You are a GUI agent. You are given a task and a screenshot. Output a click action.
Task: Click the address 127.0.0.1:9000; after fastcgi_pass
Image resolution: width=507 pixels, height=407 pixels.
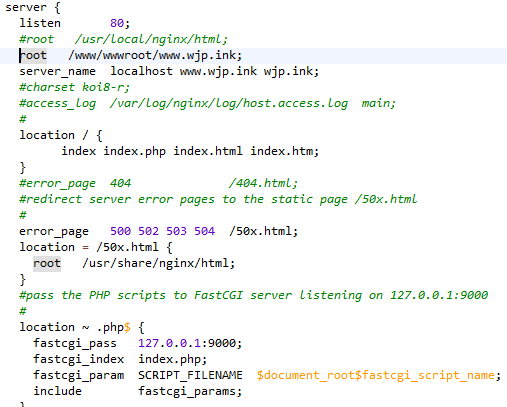coord(190,343)
